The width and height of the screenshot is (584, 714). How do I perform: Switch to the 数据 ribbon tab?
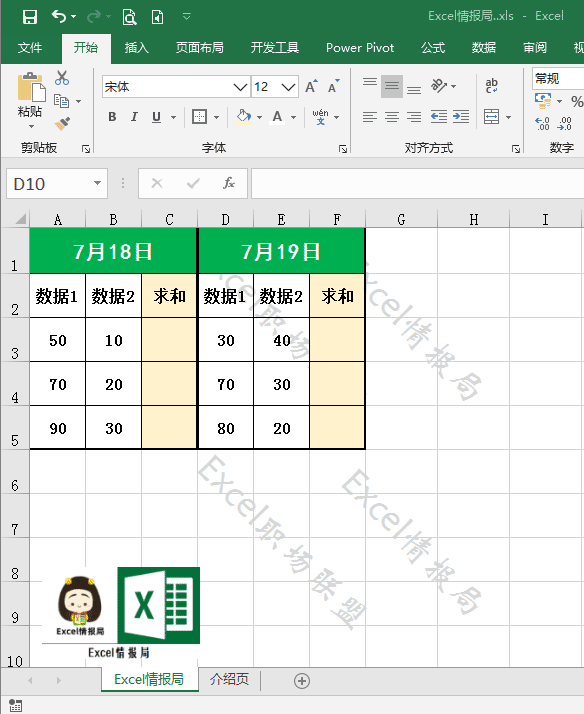[484, 47]
